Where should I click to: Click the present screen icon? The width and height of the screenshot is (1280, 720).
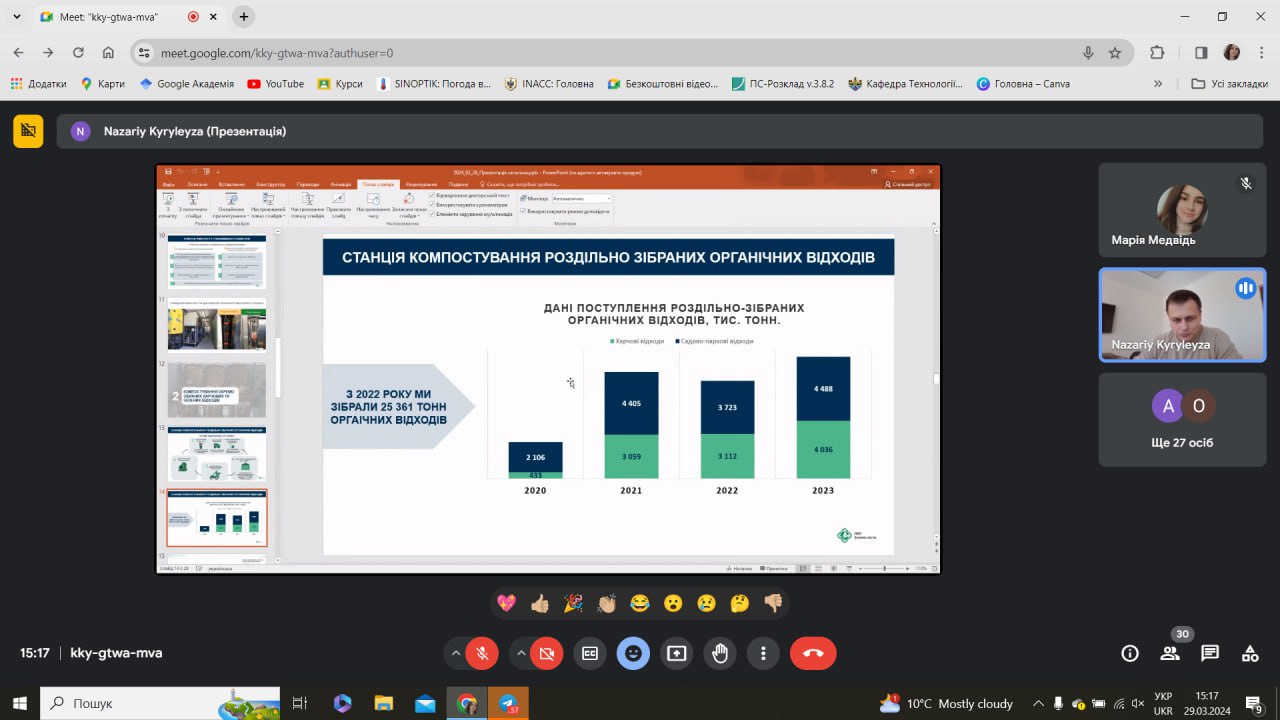(677, 653)
